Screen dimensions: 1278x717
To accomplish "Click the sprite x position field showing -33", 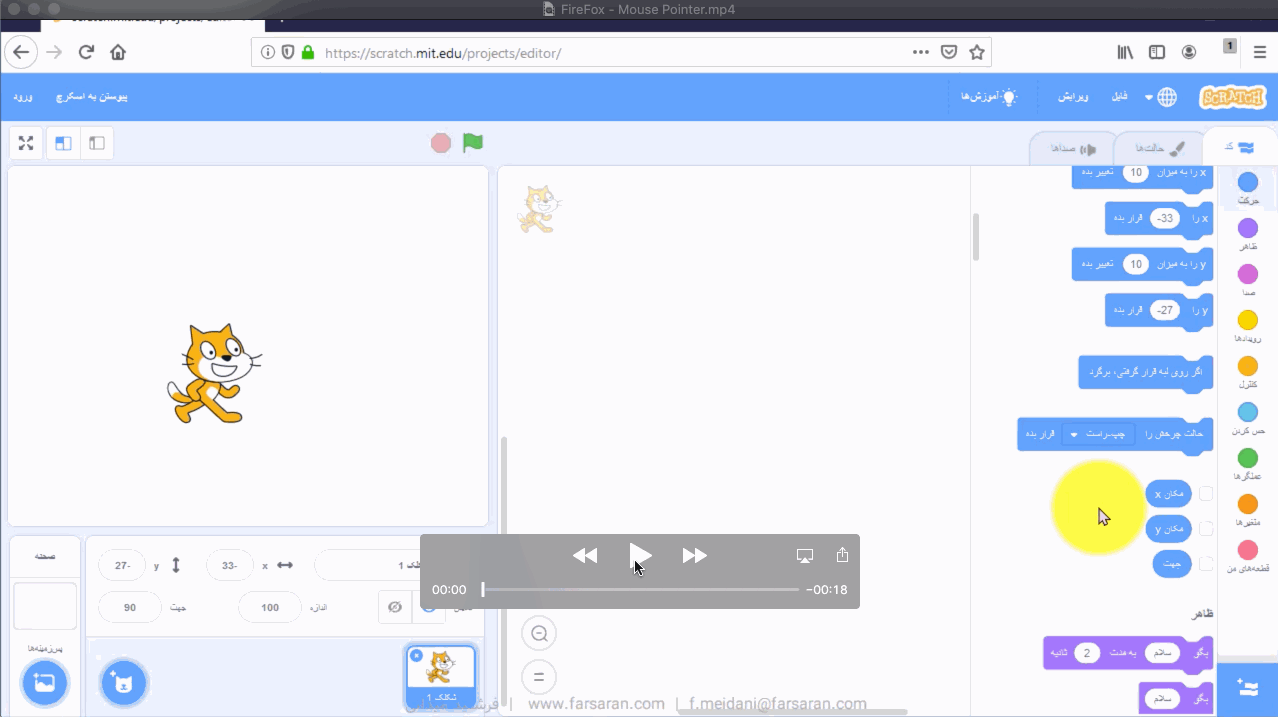I will coord(230,565).
